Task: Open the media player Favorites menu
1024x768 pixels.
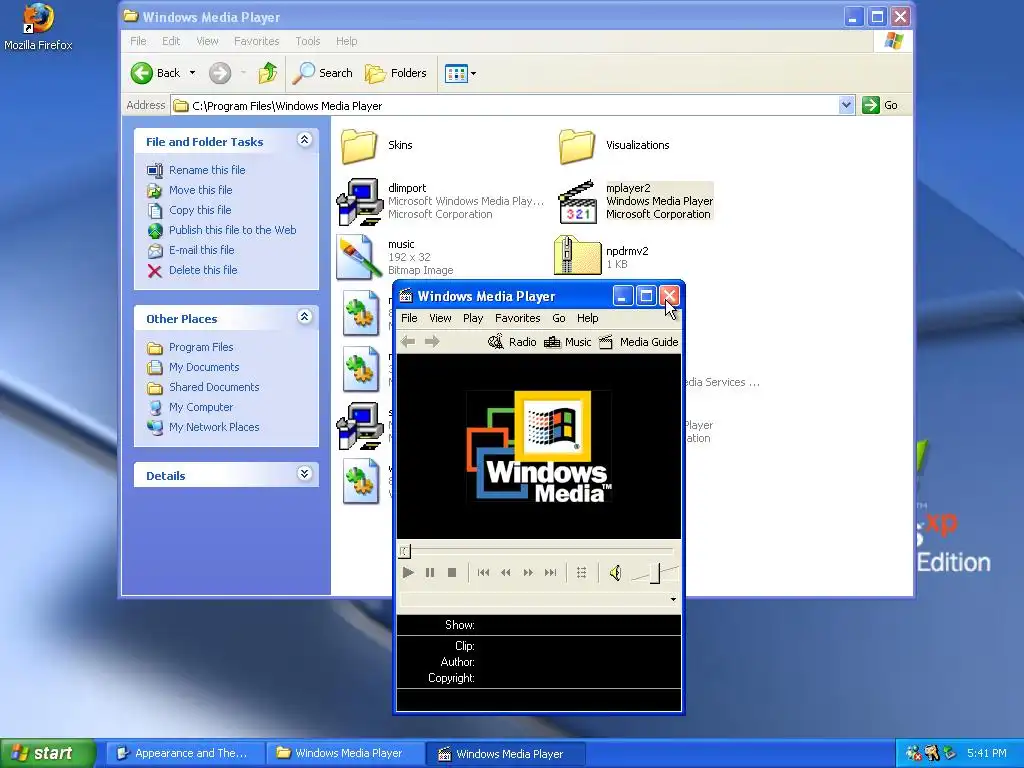Action: (517, 318)
